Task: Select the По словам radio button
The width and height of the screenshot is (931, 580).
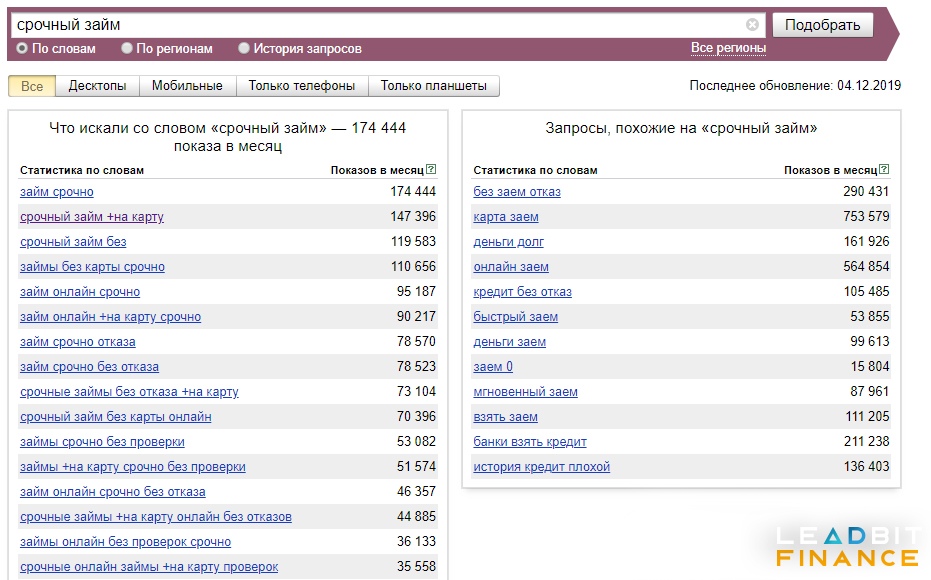Action: (22, 48)
